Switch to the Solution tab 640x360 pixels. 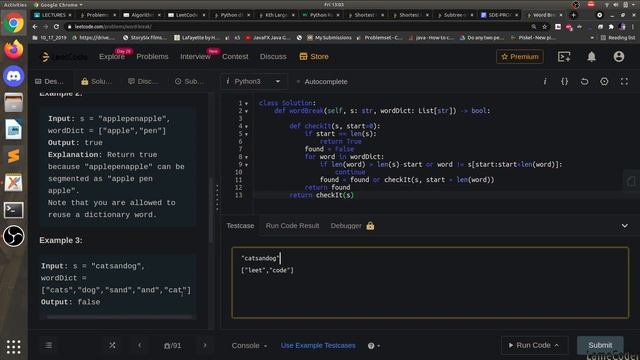[96, 82]
